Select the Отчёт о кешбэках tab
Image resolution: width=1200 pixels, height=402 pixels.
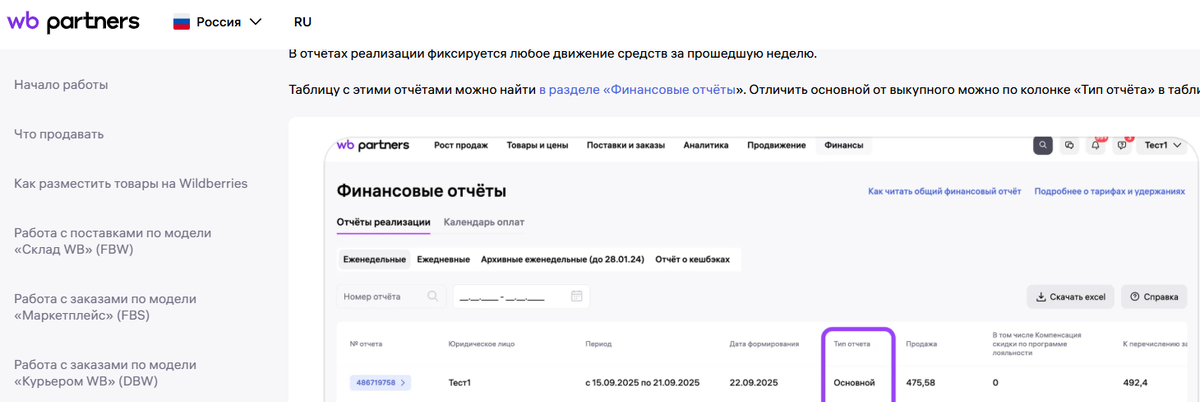click(x=692, y=259)
